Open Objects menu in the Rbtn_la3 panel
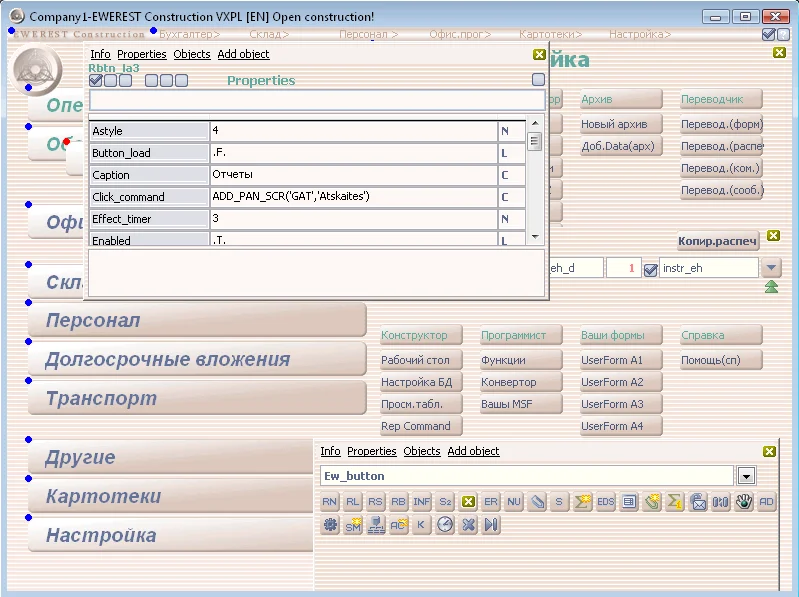The image size is (799, 597). pyautogui.click(x=192, y=54)
